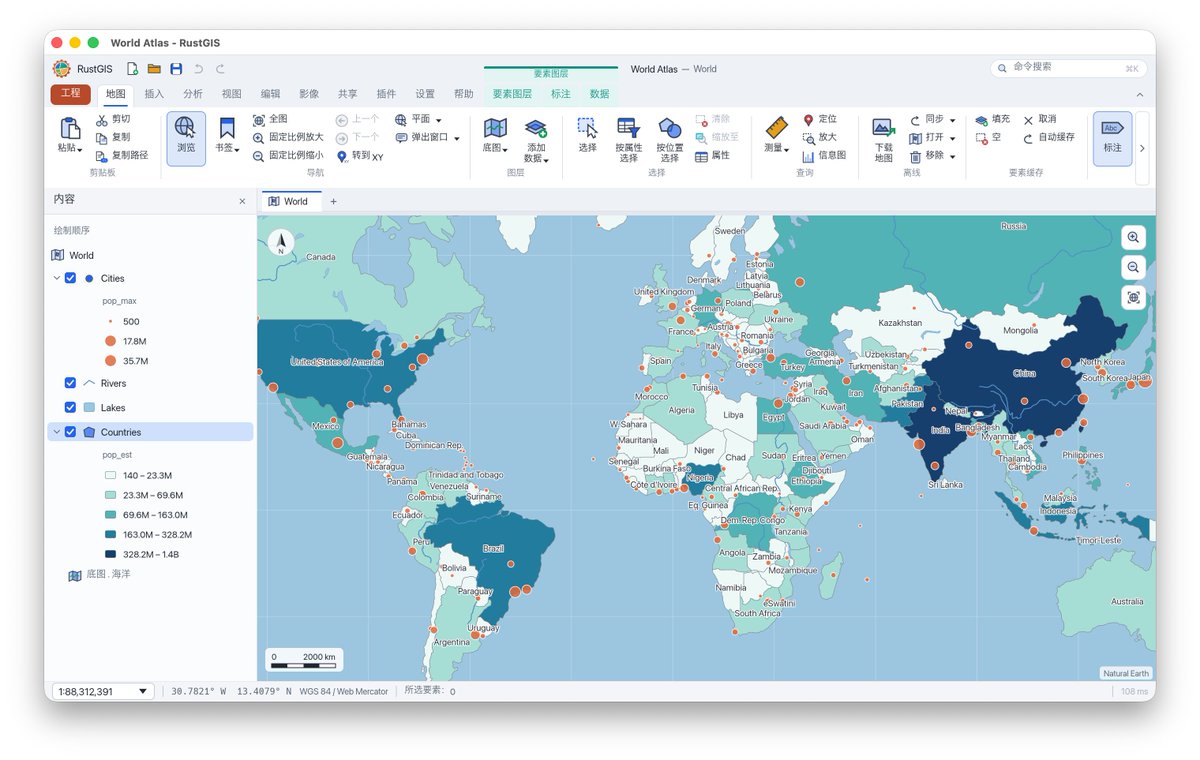Open the map scale dropdown 1:88,312,391
The image size is (1200, 760).
[x=103, y=691]
